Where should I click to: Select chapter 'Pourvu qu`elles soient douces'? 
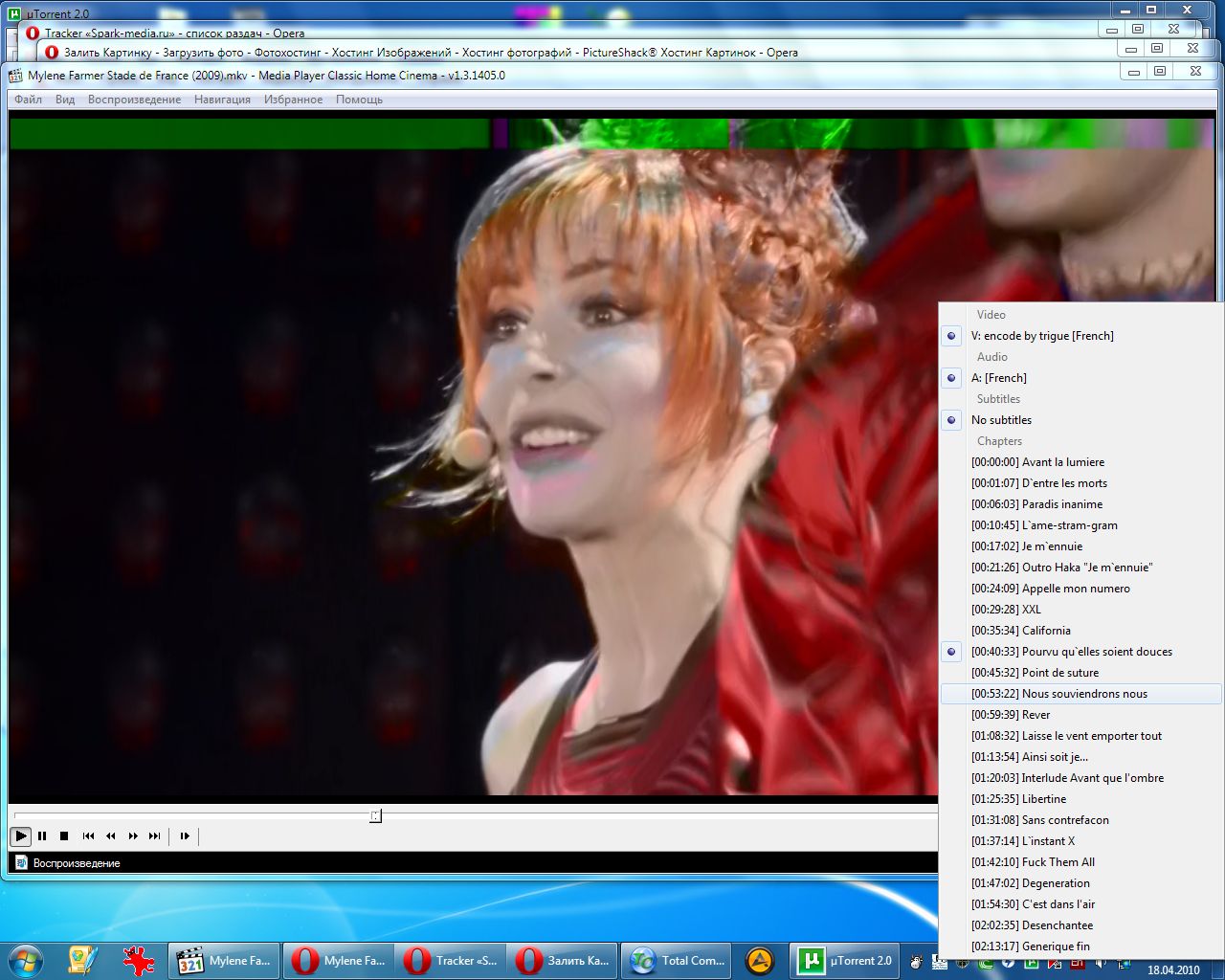[x=1081, y=652]
